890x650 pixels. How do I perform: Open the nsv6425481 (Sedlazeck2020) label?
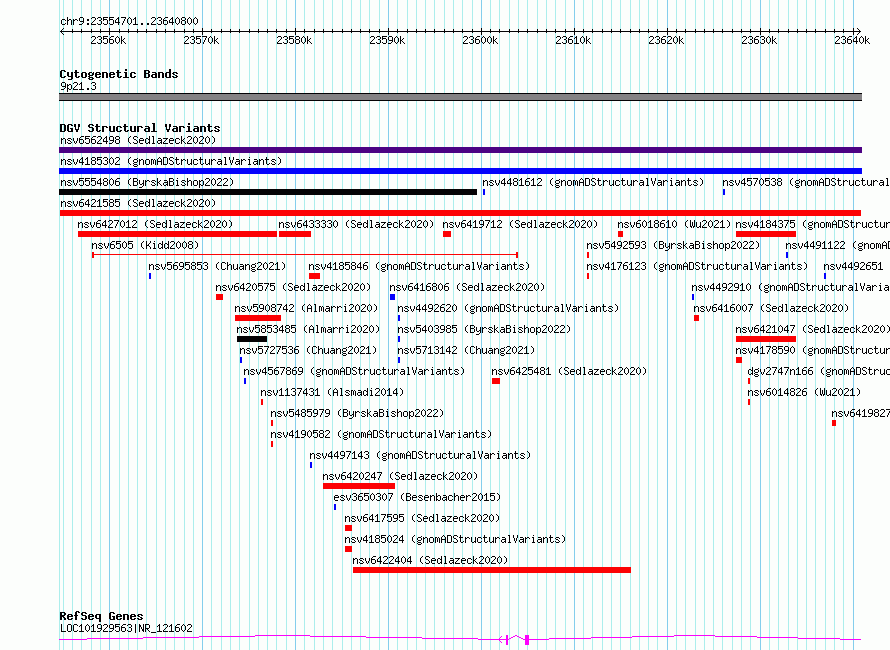tap(569, 371)
